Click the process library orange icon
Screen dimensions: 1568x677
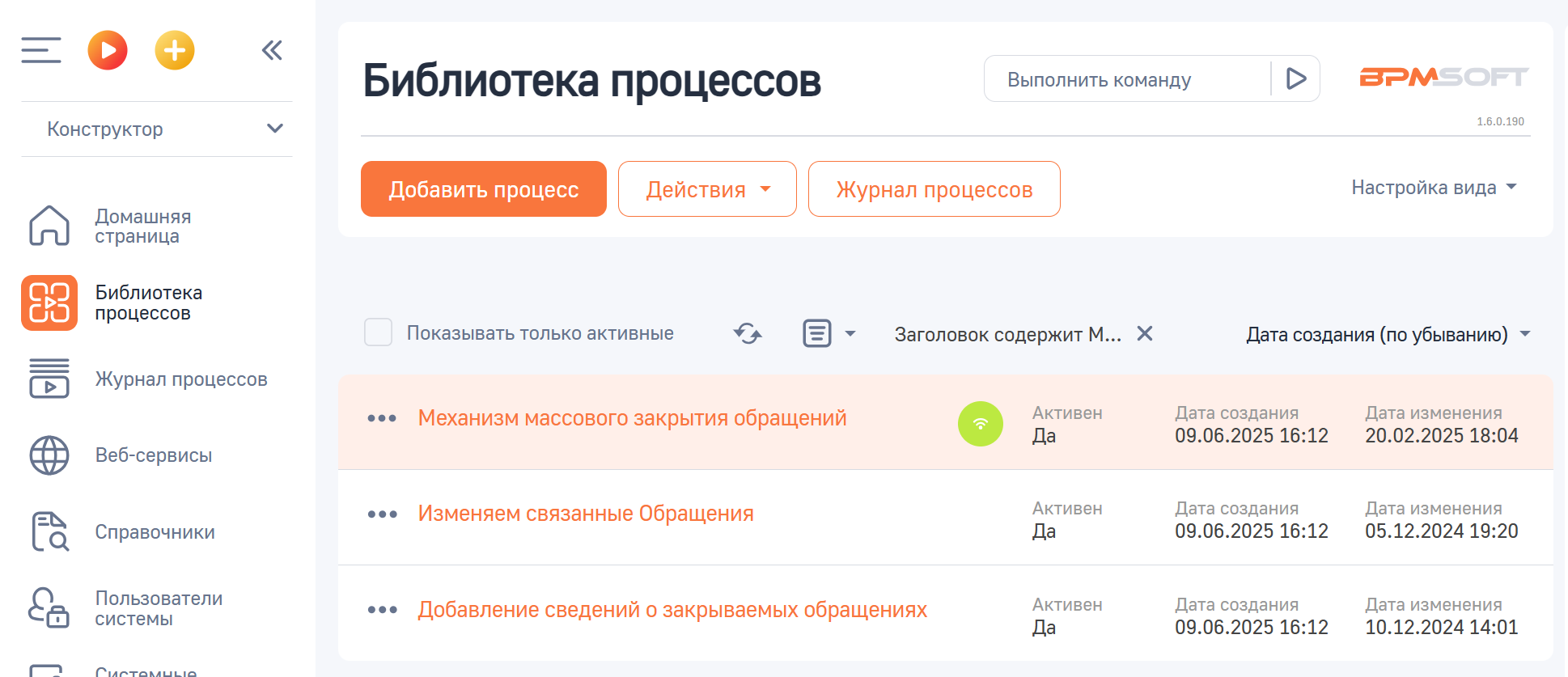pos(49,303)
